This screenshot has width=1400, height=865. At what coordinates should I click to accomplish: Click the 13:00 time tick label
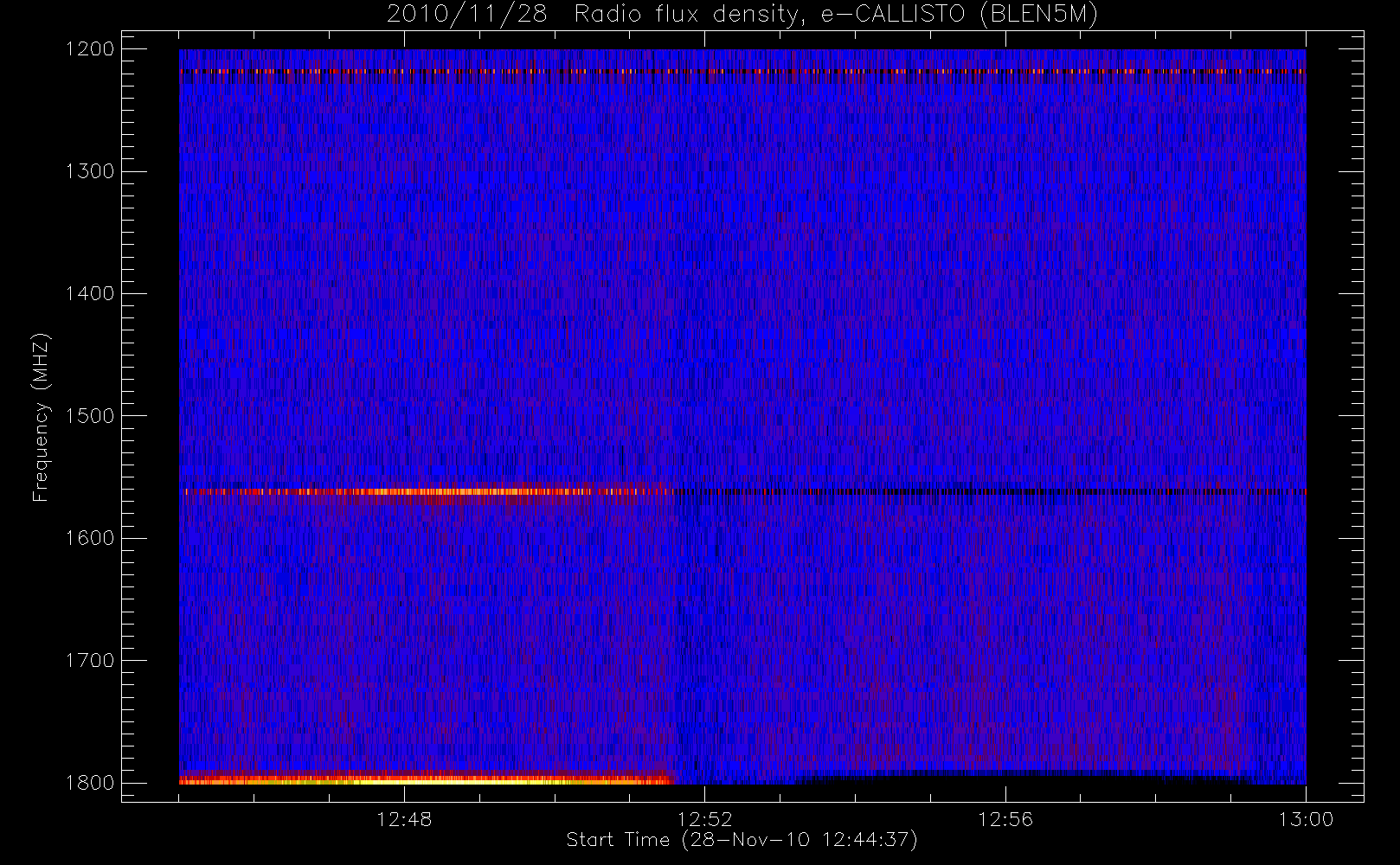1306,819
